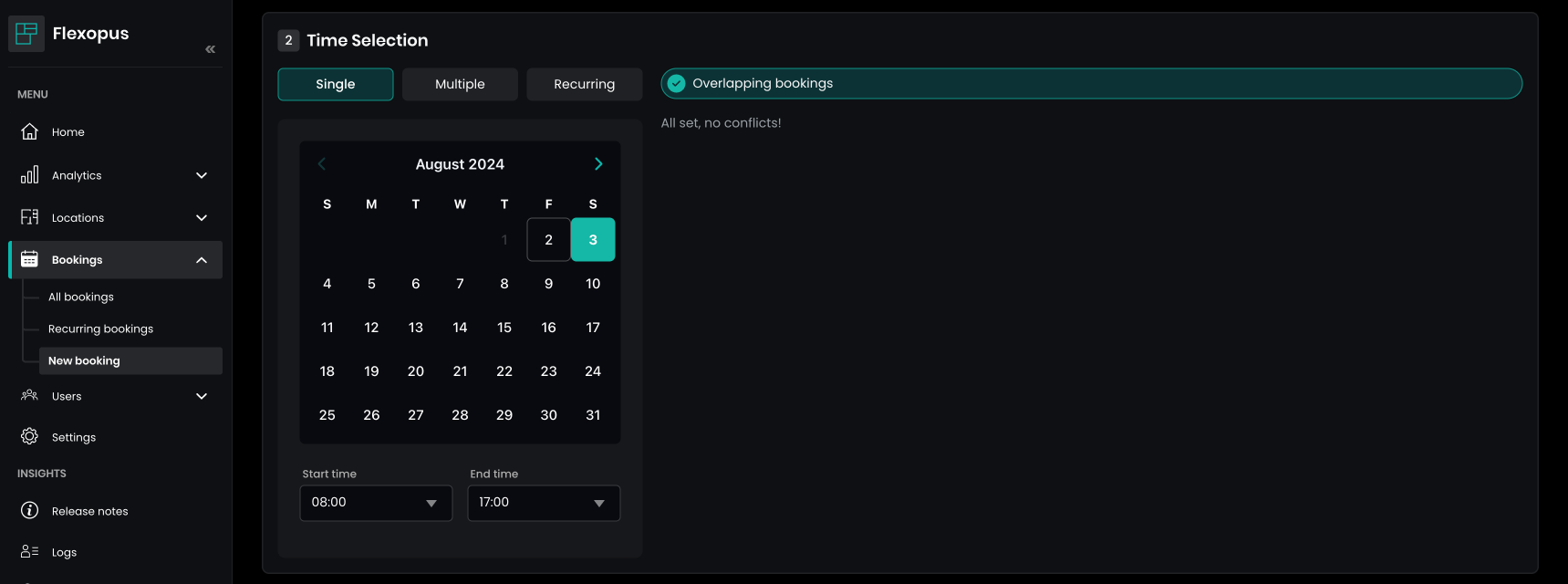1568x584 pixels.
Task: Click the Release notes info icon
Action: pyautogui.click(x=30, y=511)
